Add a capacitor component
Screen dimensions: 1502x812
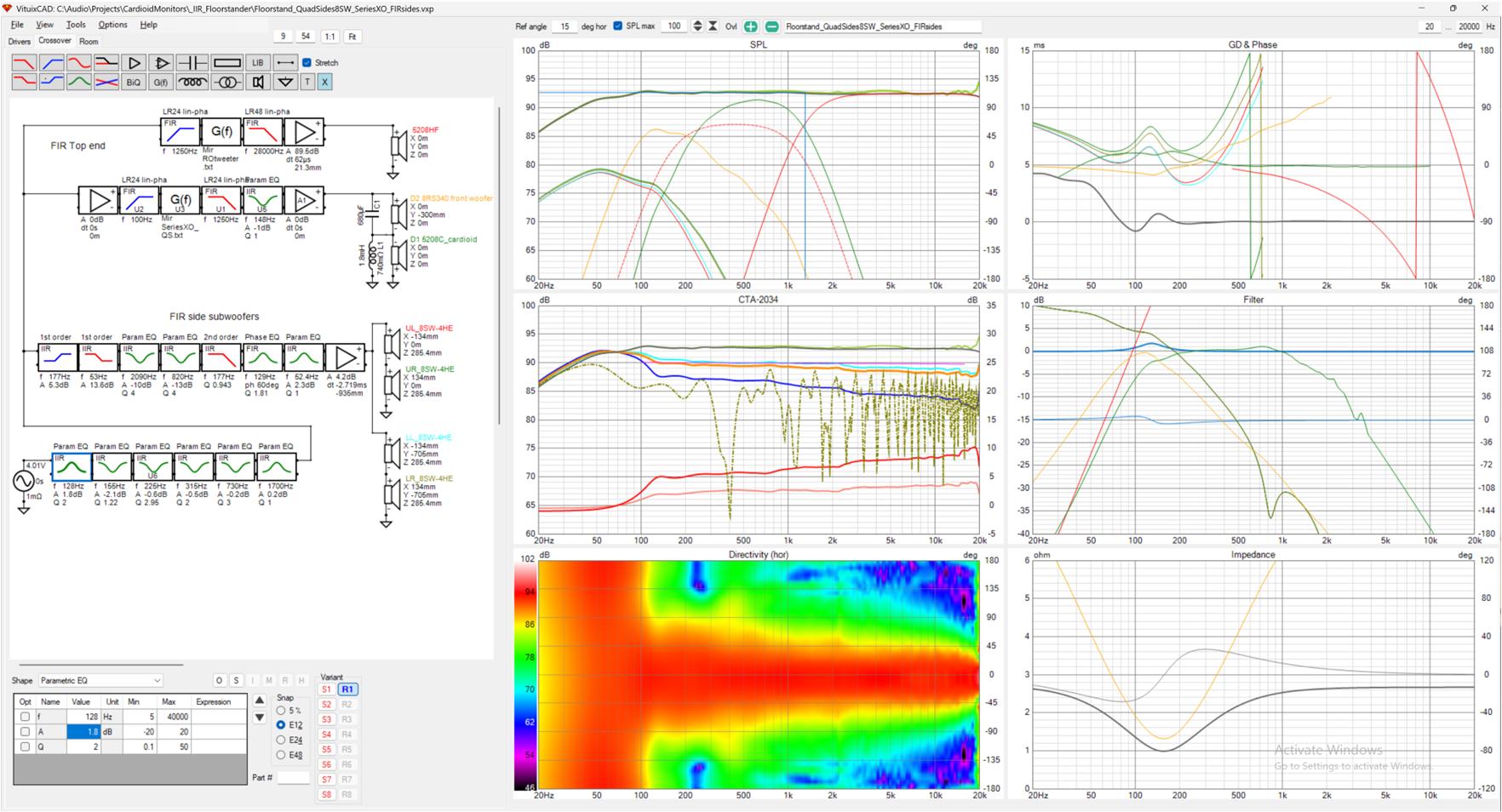click(192, 63)
